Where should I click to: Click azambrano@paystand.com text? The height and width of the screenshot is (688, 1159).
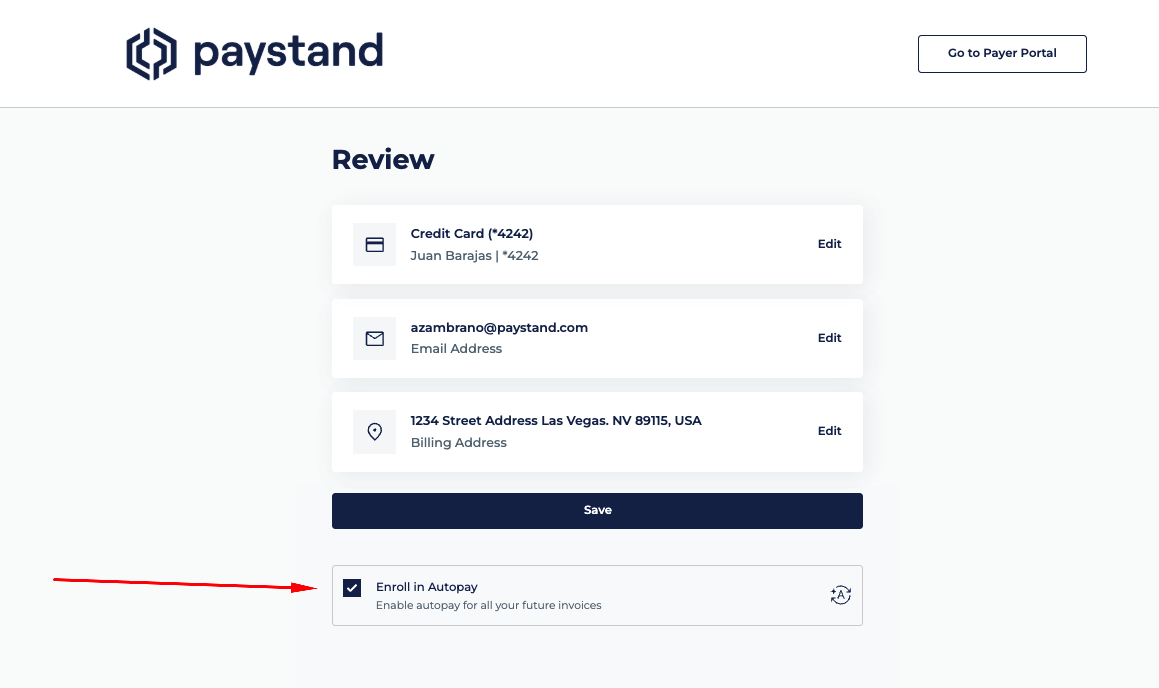click(x=499, y=328)
